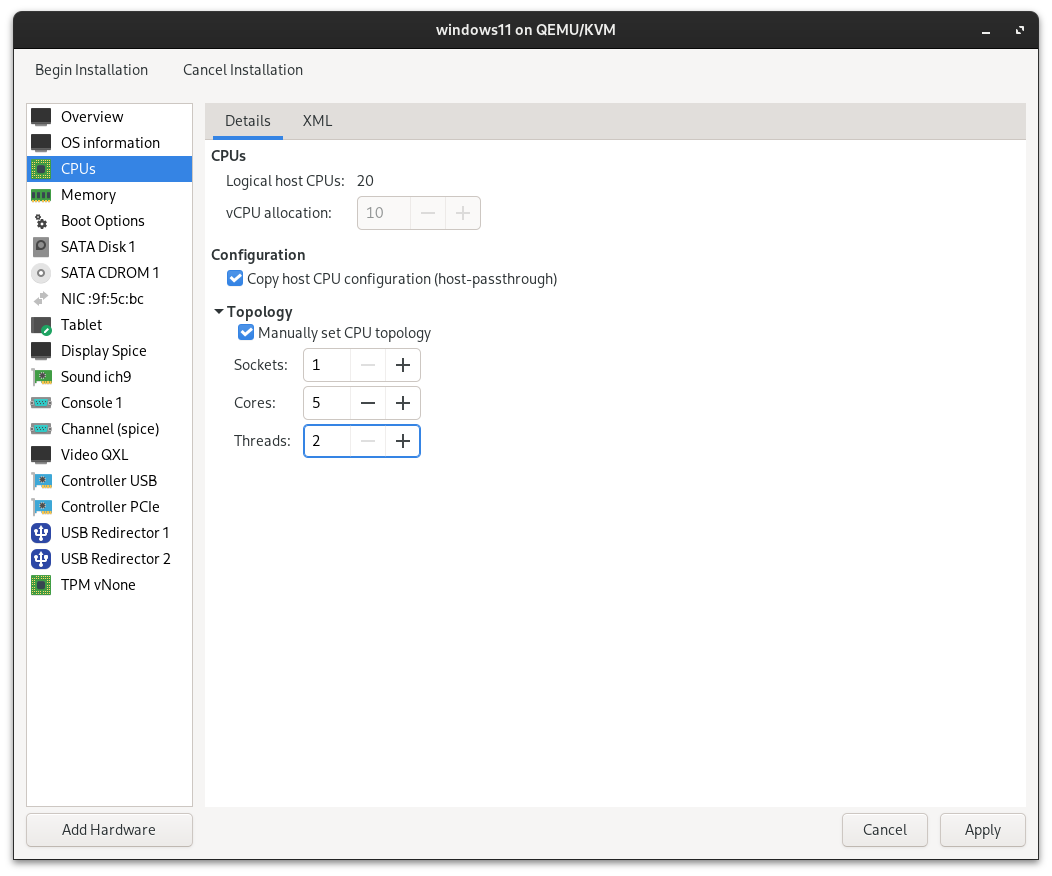Click the Channel (spice) port icon
This screenshot has width=1052, height=876.
click(41, 429)
